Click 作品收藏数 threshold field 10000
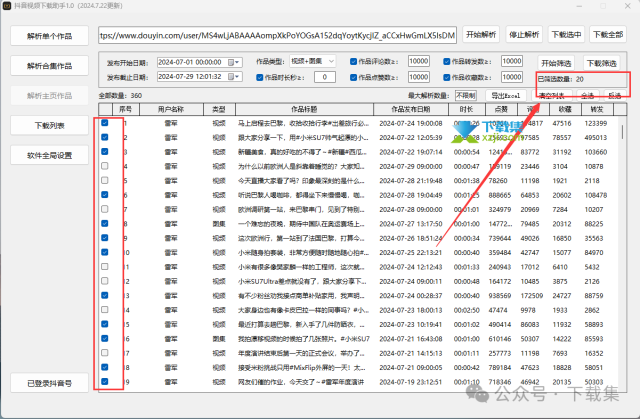 click(x=512, y=77)
